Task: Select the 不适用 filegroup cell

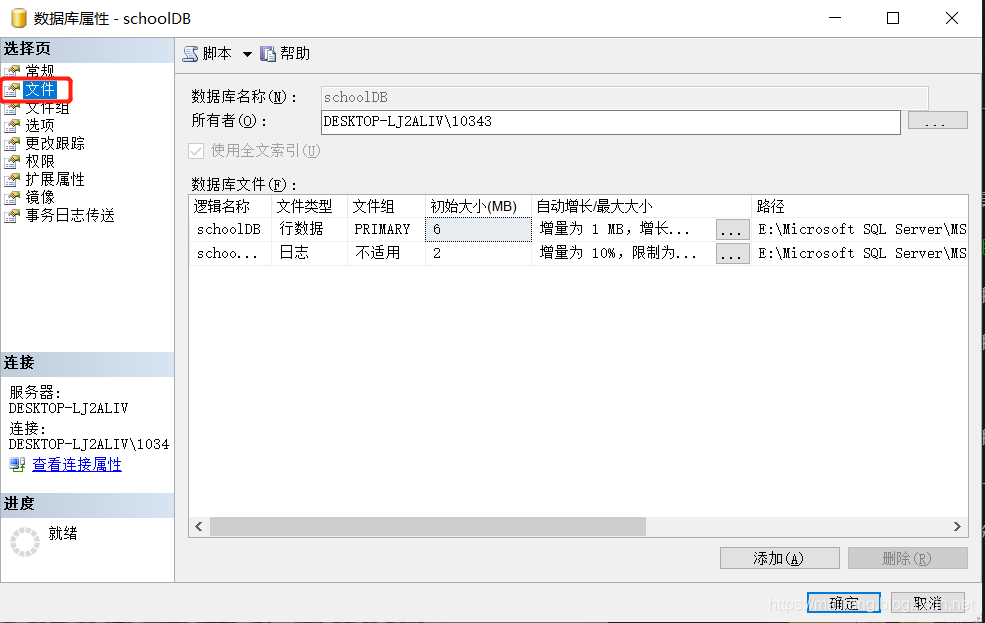Action: (x=386, y=253)
